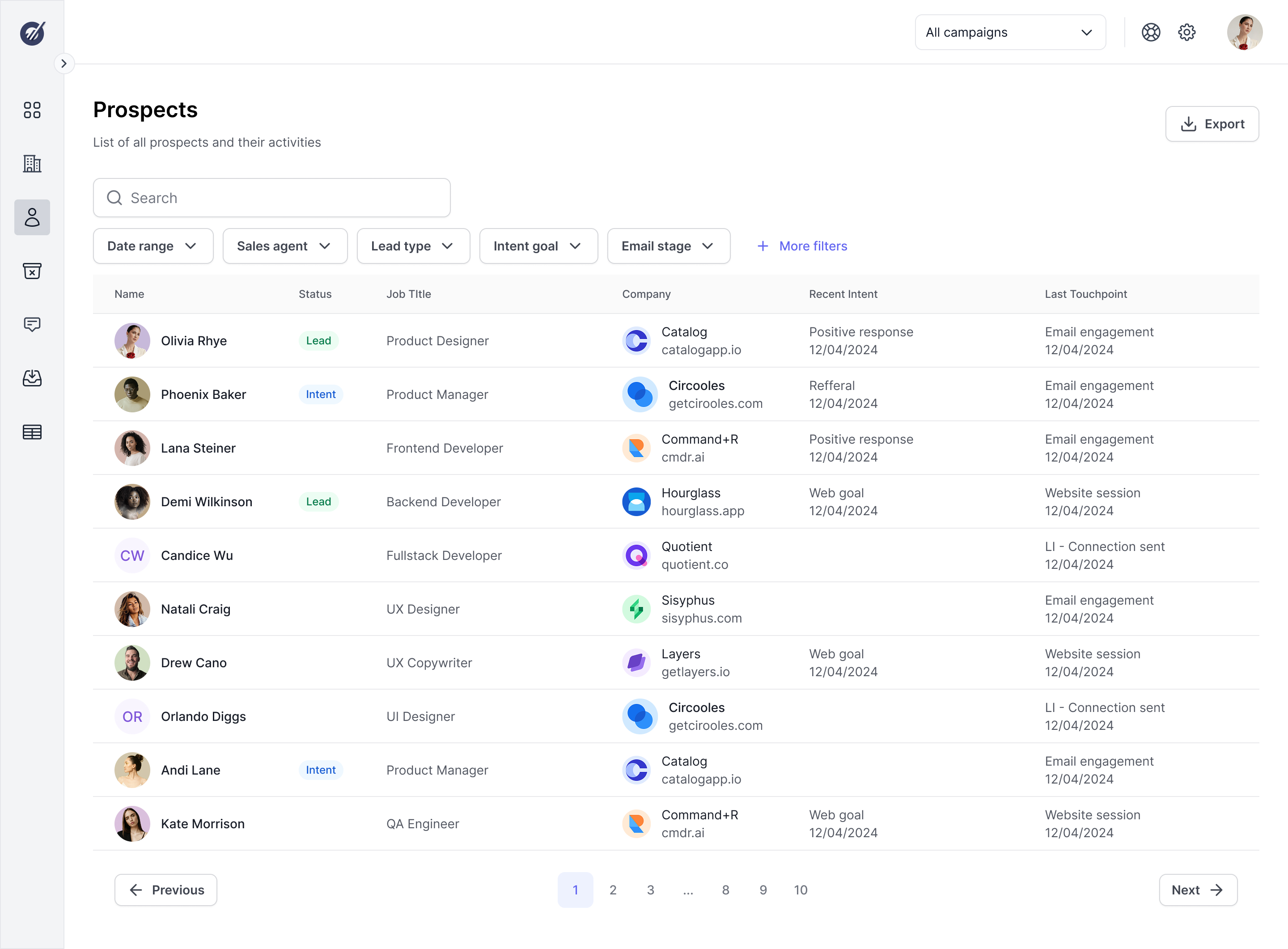1288x949 pixels.
Task: Open the messages chat icon in sidebar
Action: 32,325
